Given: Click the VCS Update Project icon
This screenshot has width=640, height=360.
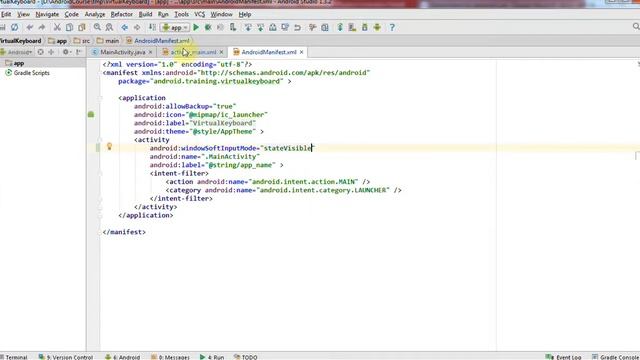Looking at the screenshot, I should [x=248, y=27].
